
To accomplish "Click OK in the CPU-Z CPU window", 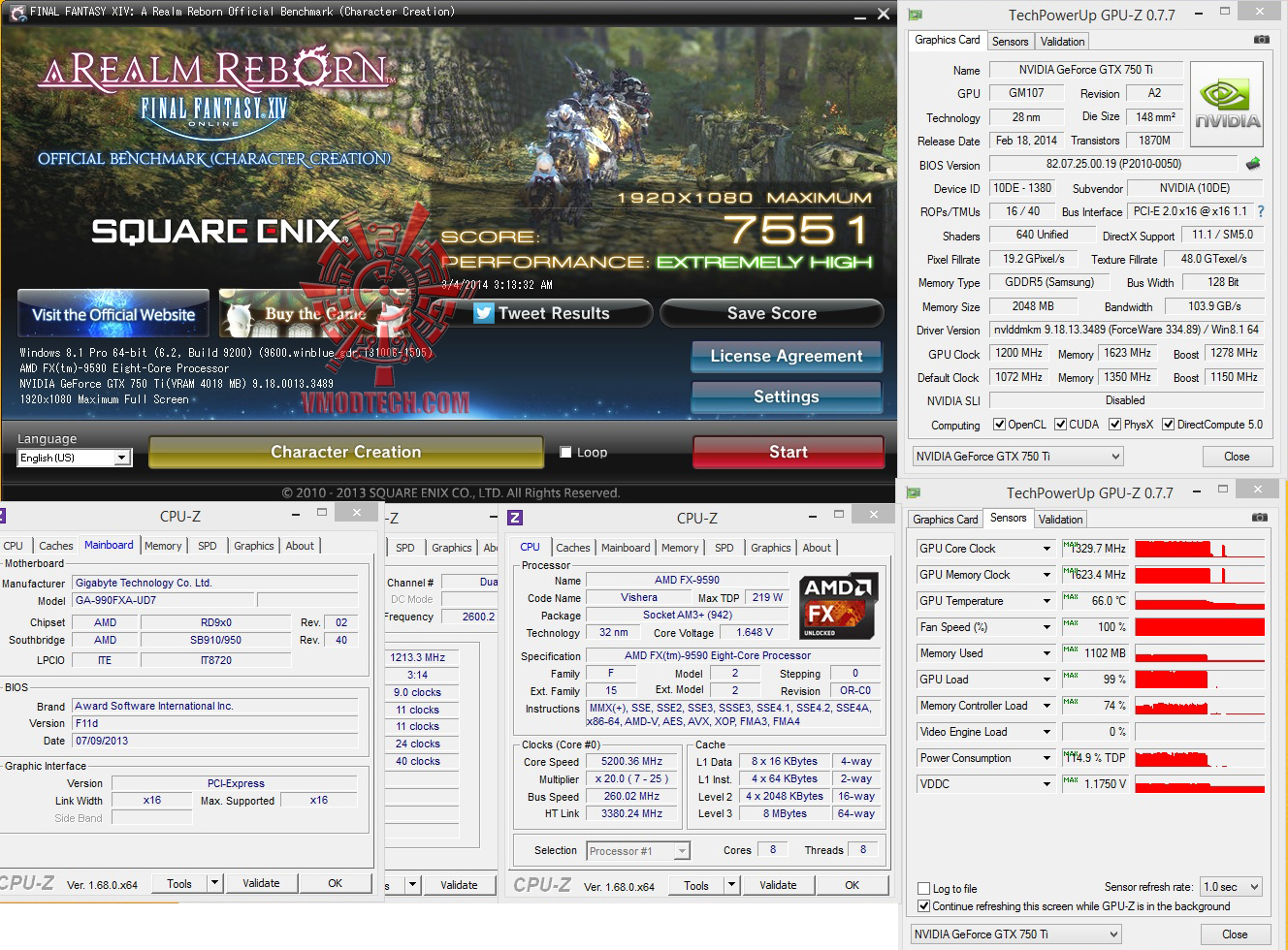I will (852, 885).
